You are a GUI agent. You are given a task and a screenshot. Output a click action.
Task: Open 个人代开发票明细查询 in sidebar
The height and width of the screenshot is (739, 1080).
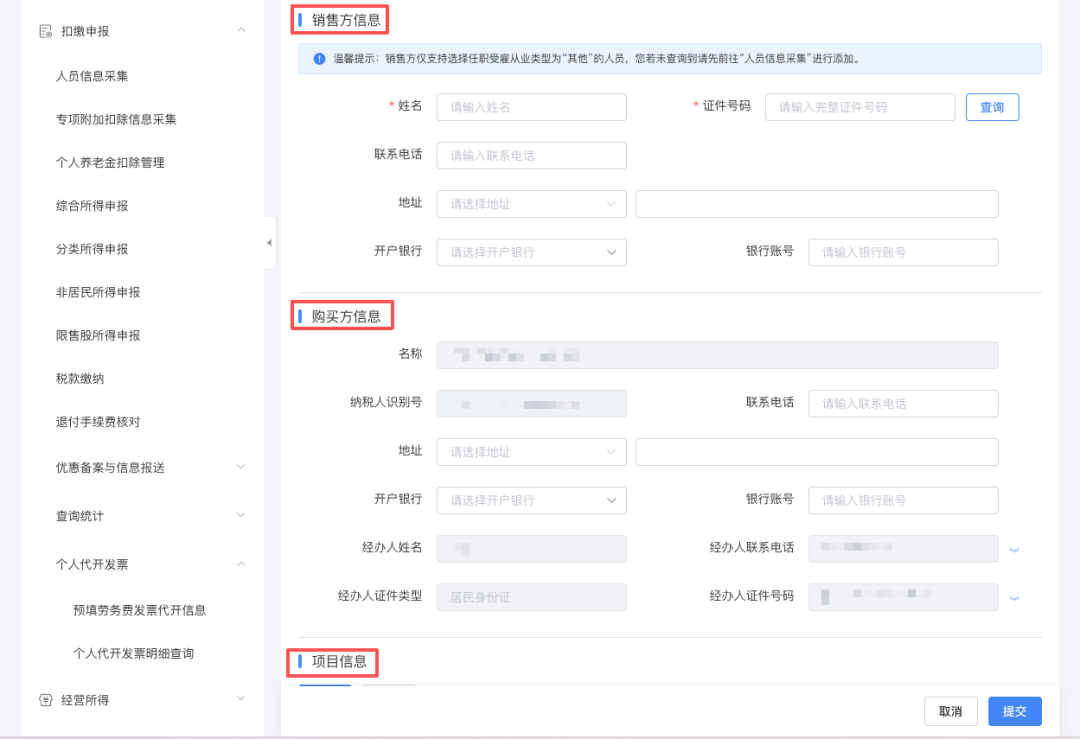coord(133,654)
